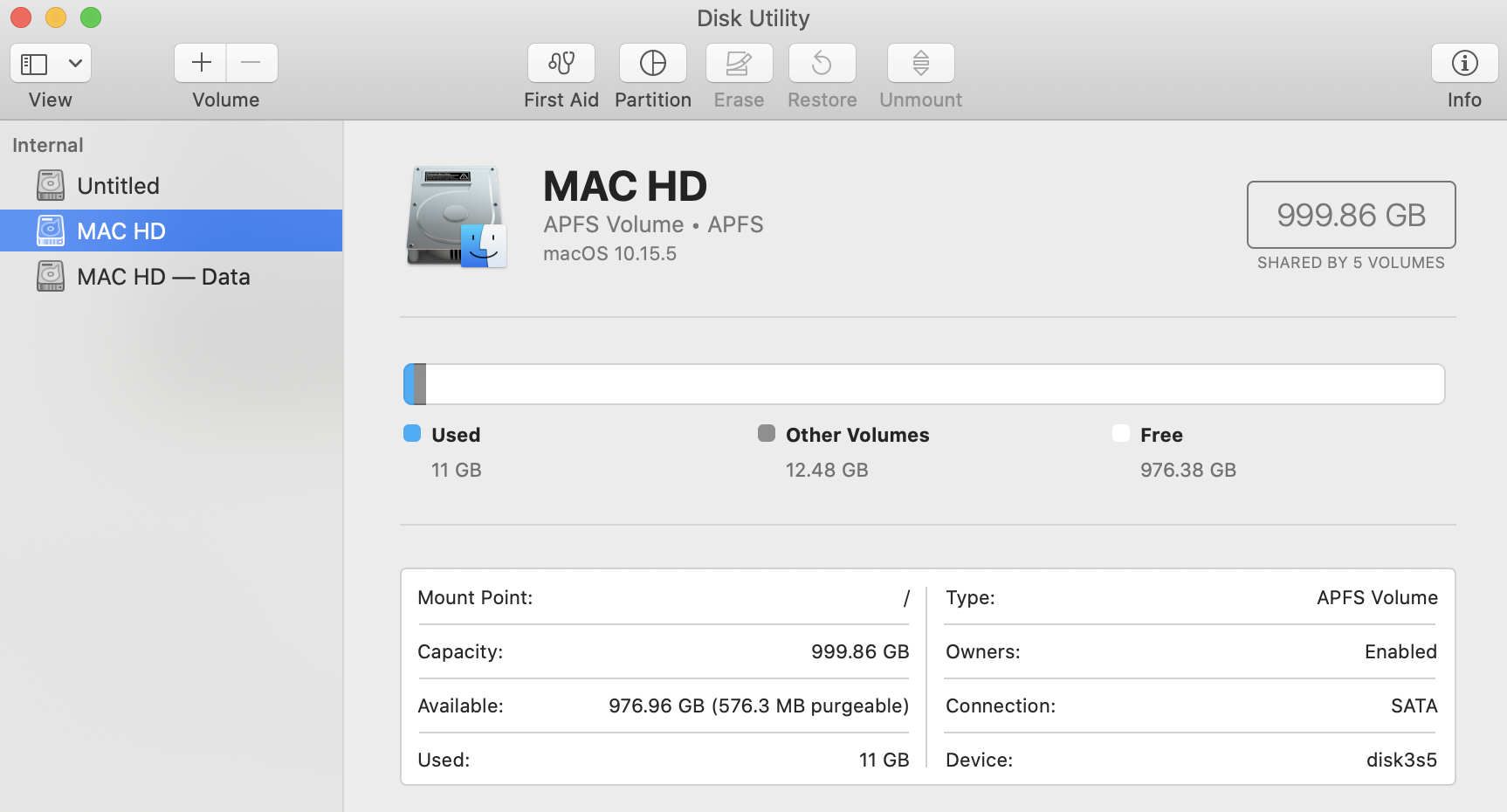This screenshot has height=812, width=1507.
Task: Open the View dropdown chevron
Action: tap(76, 63)
